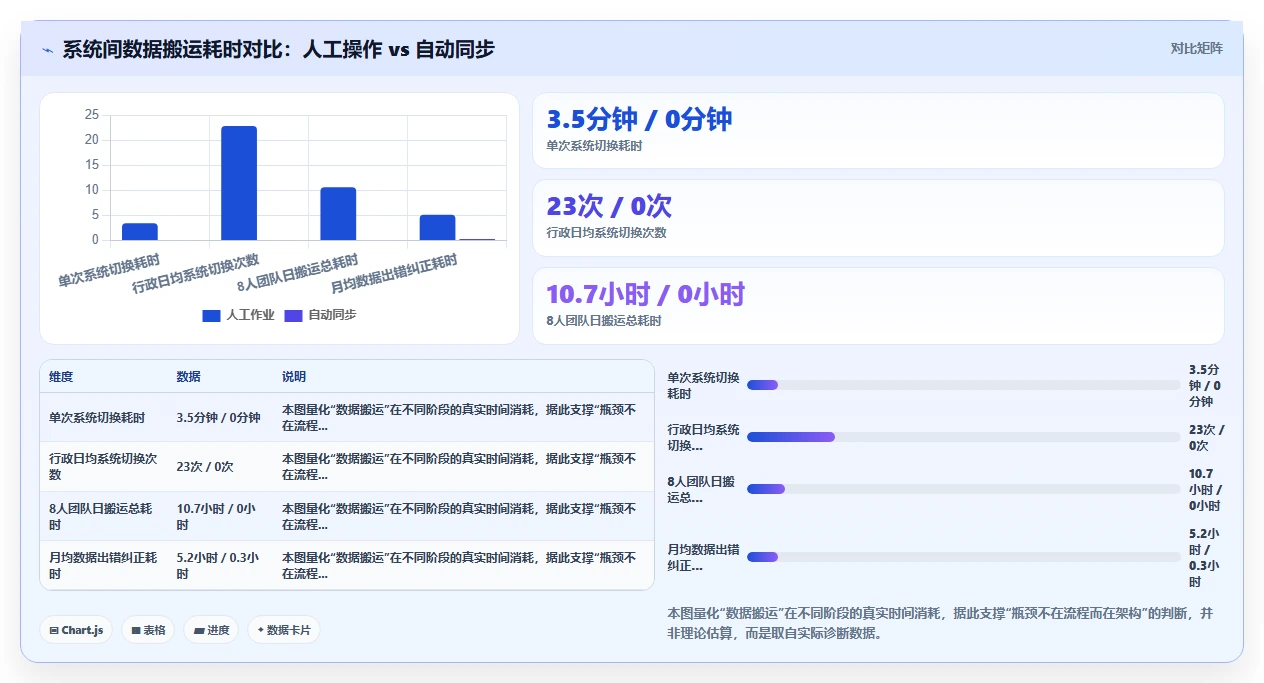Click the 进度 tag
1264x683 pixels.
point(211,630)
